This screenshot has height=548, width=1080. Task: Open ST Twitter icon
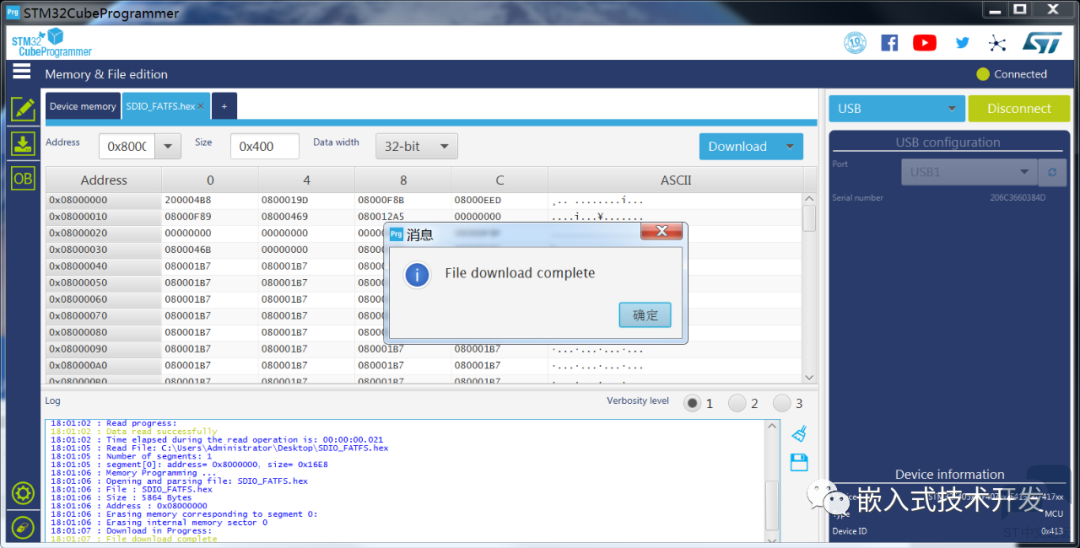962,43
